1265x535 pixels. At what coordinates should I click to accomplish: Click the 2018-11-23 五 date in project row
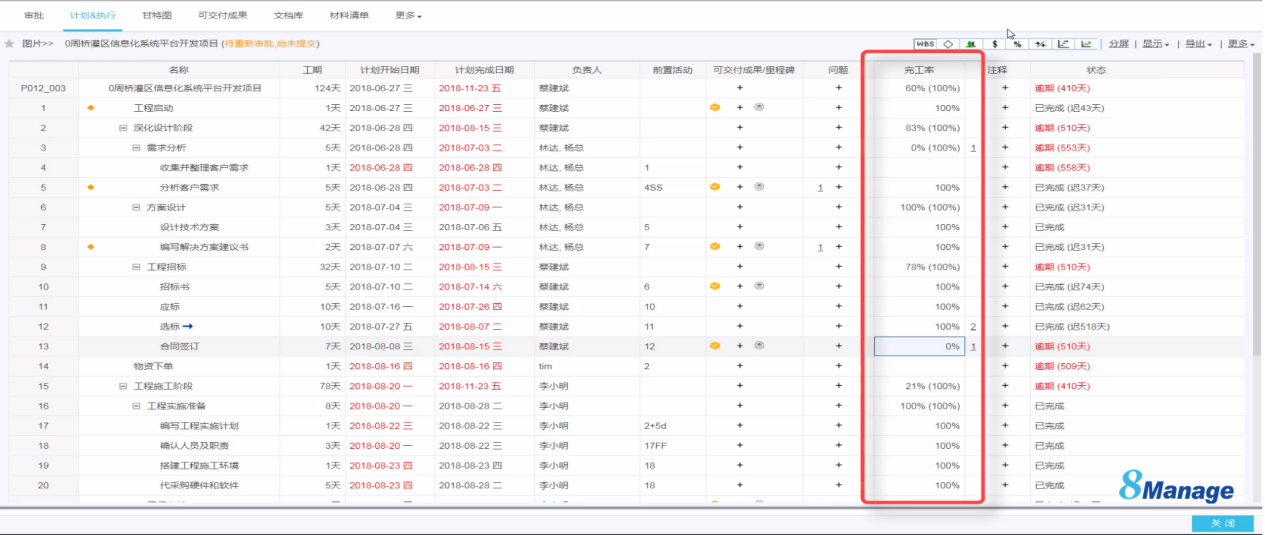tap(470, 88)
